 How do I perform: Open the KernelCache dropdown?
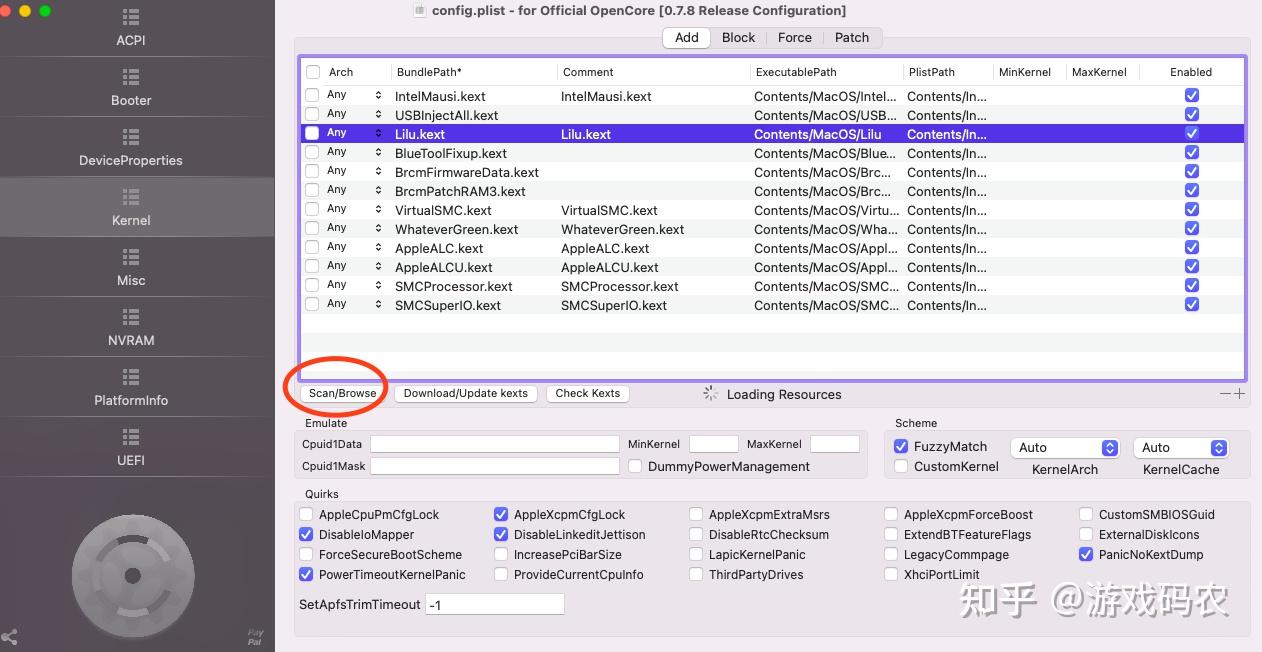(1181, 447)
